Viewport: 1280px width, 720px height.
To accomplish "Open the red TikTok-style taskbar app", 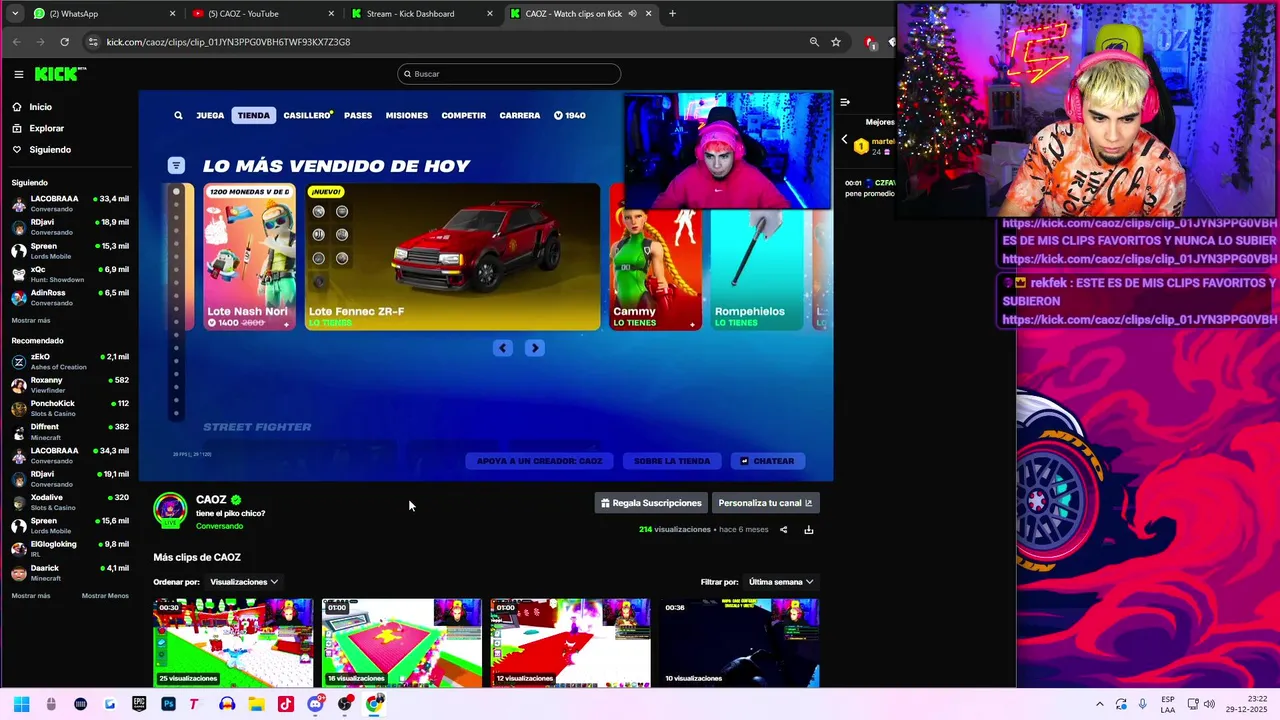I will [x=285, y=704].
